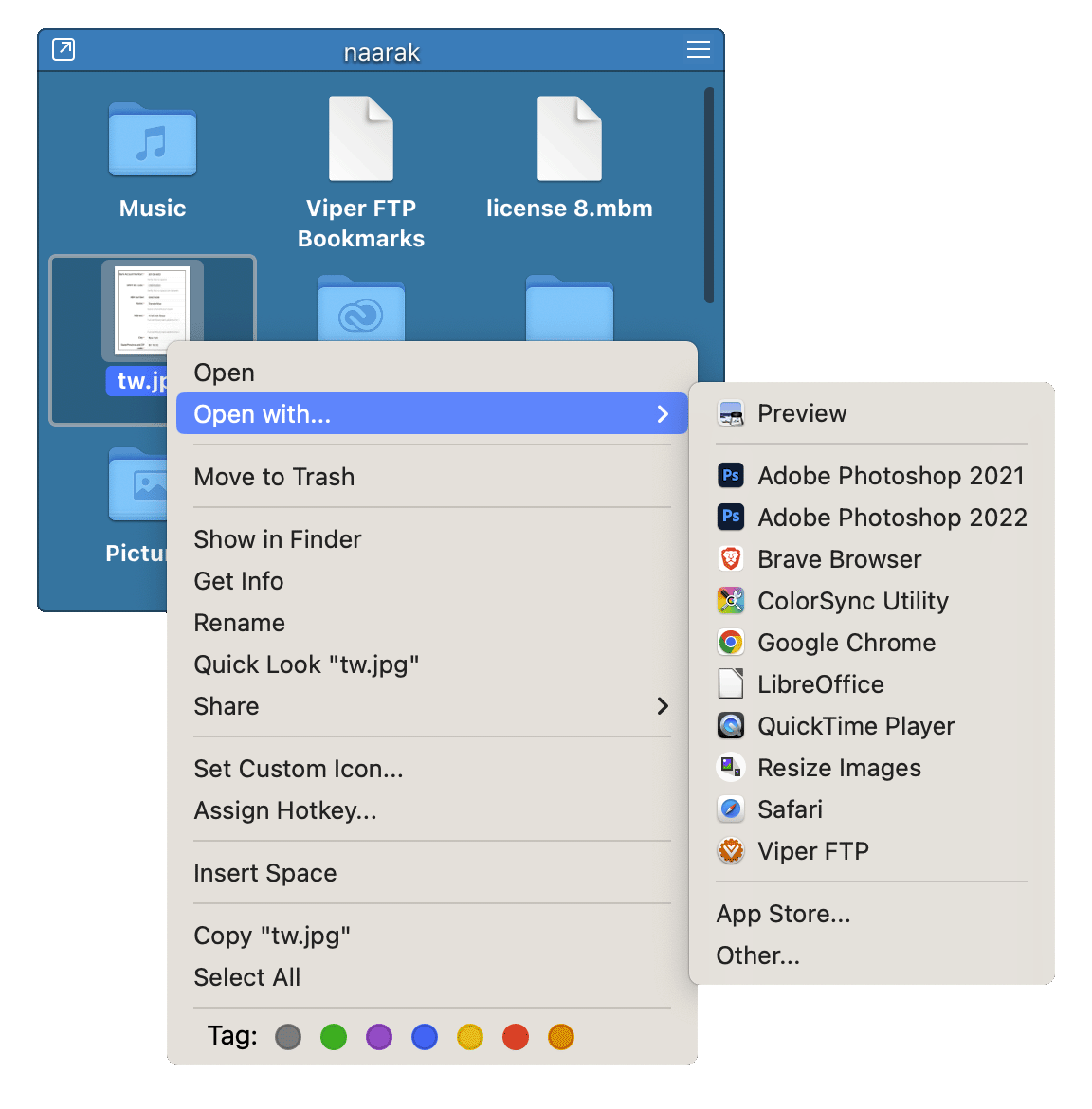
Task: Click the Safari compass icon
Action: 731,809
